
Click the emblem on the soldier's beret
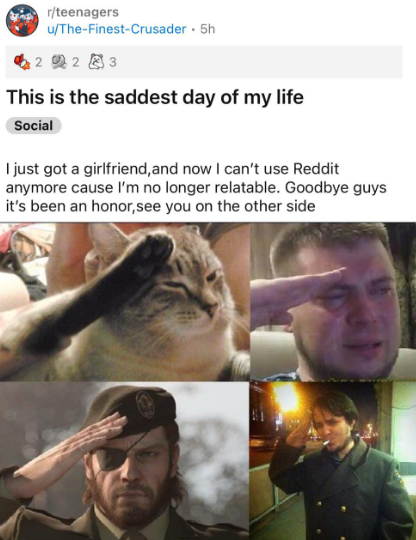pos(145,404)
